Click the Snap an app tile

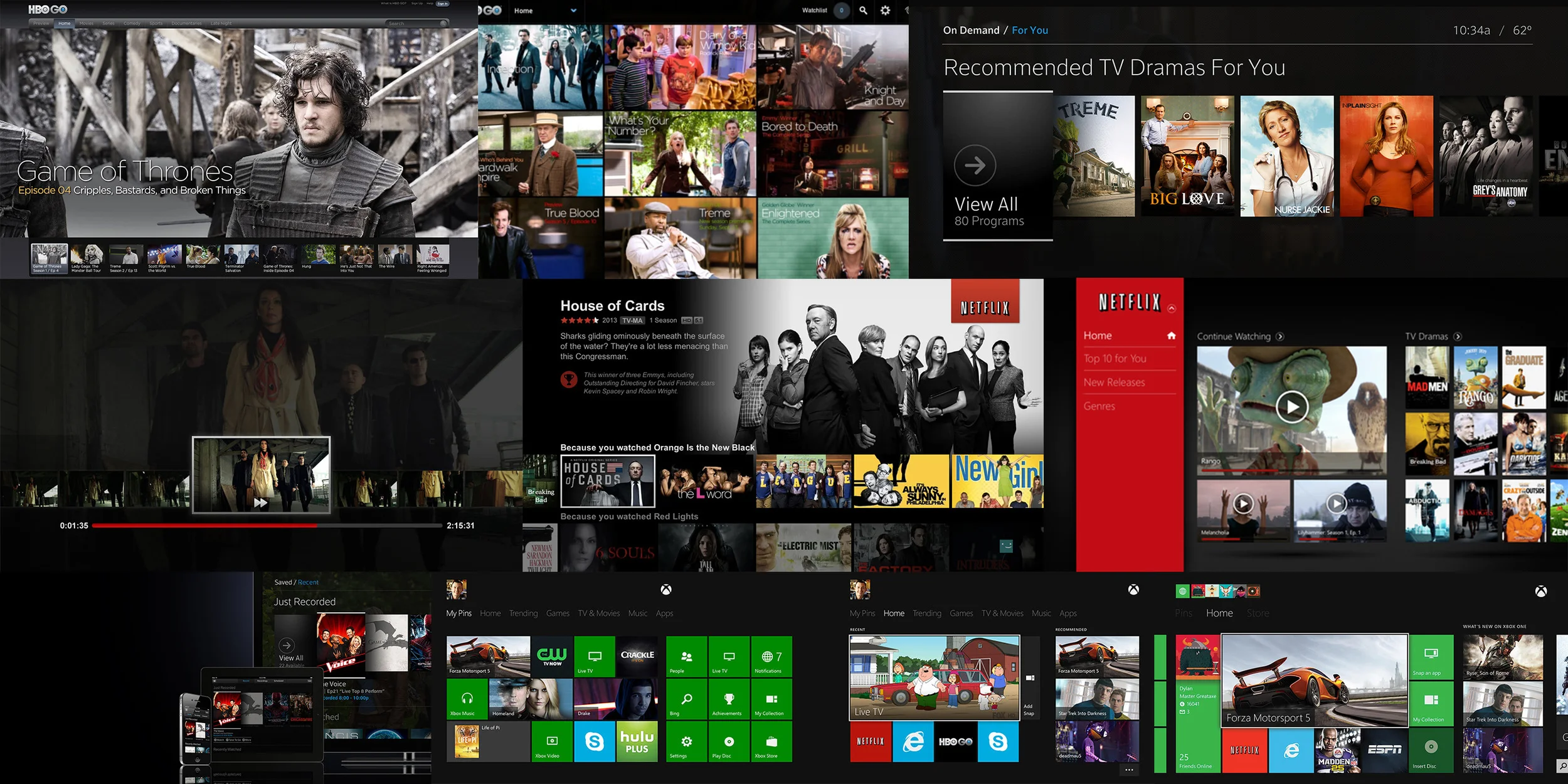tap(1431, 657)
